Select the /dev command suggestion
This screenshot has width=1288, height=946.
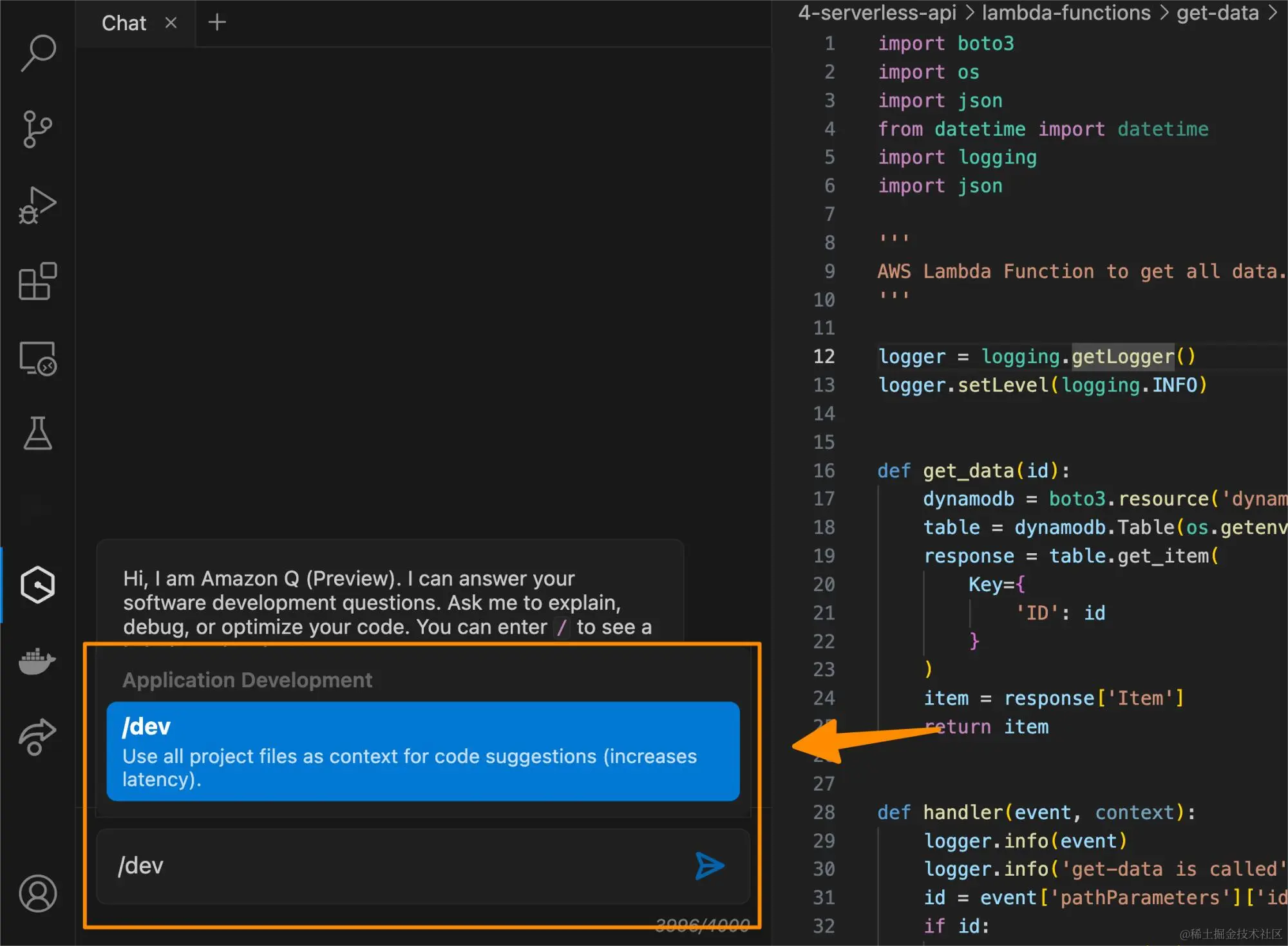423,752
